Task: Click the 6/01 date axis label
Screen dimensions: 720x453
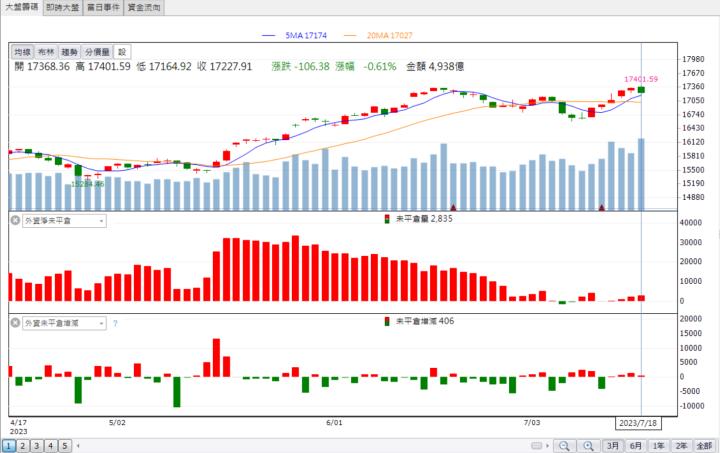Action: (334, 423)
